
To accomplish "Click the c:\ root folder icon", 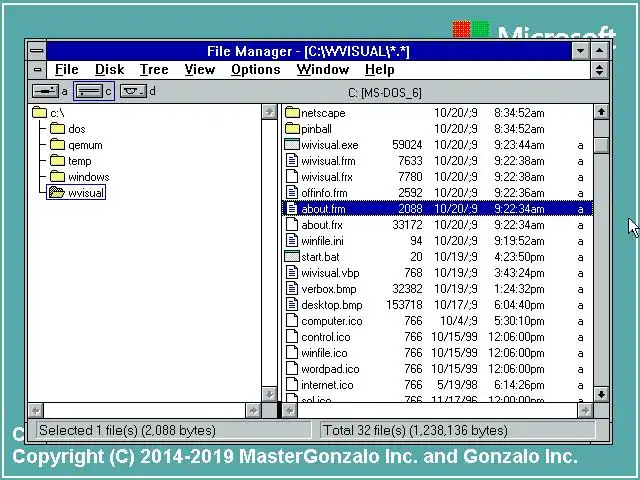I will 39,112.
